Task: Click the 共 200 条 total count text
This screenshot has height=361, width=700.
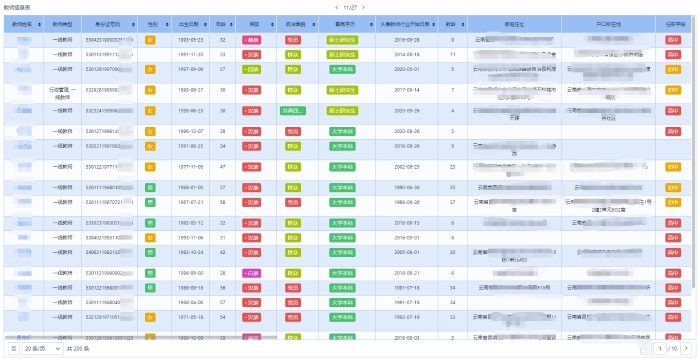Action: [78, 348]
